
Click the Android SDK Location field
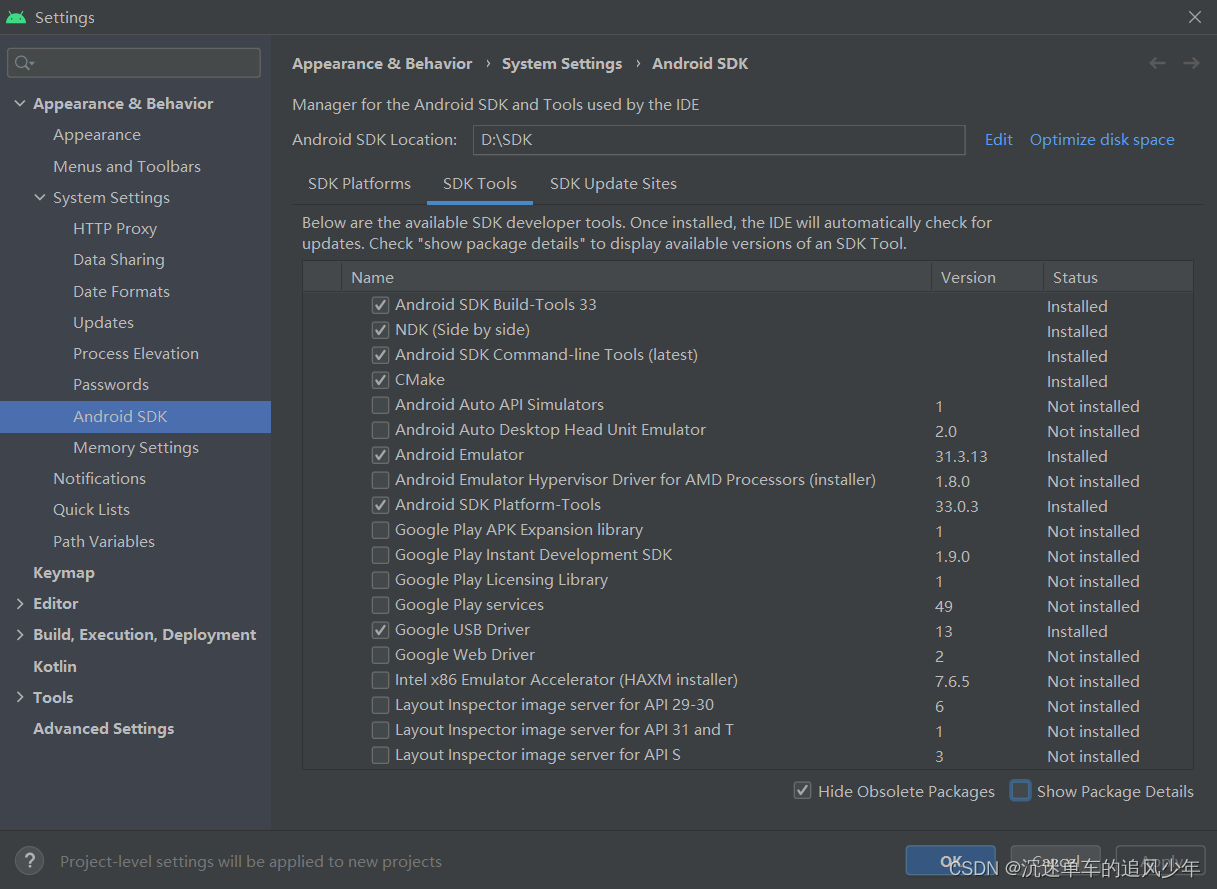tap(719, 140)
